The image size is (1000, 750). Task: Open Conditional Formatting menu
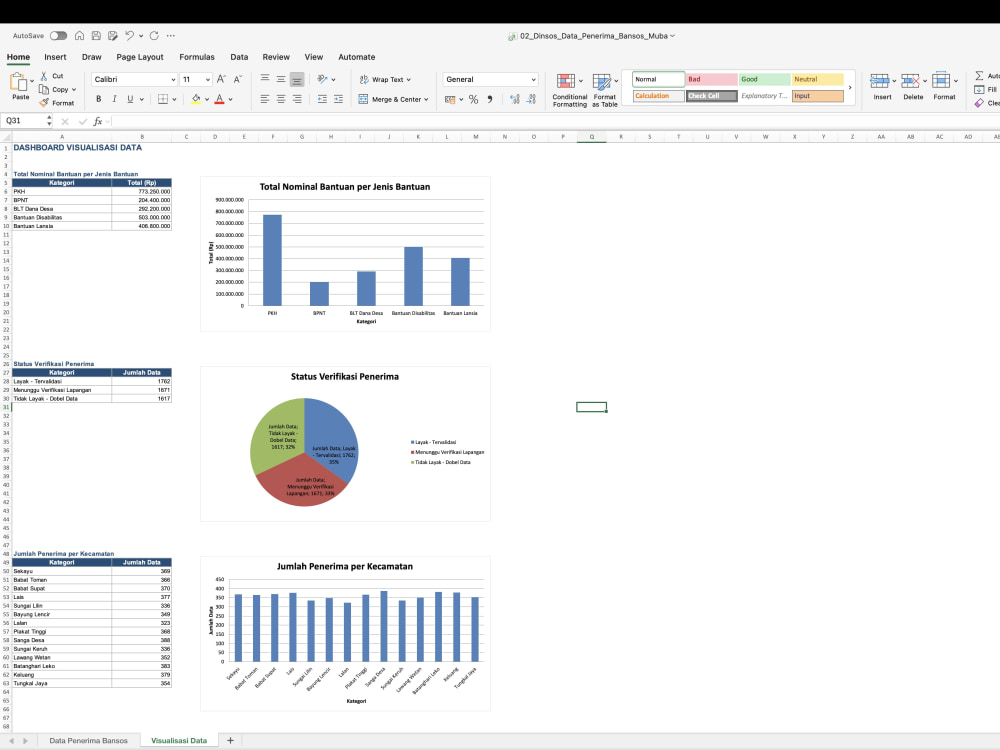tap(570, 89)
